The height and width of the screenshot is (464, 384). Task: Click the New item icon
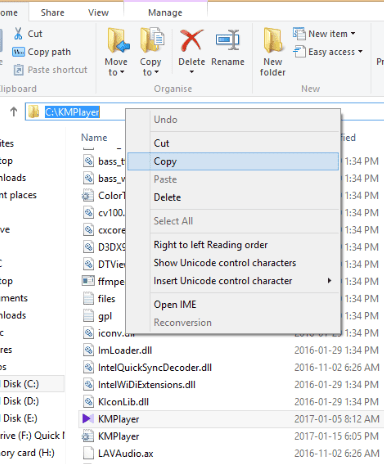(x=299, y=33)
